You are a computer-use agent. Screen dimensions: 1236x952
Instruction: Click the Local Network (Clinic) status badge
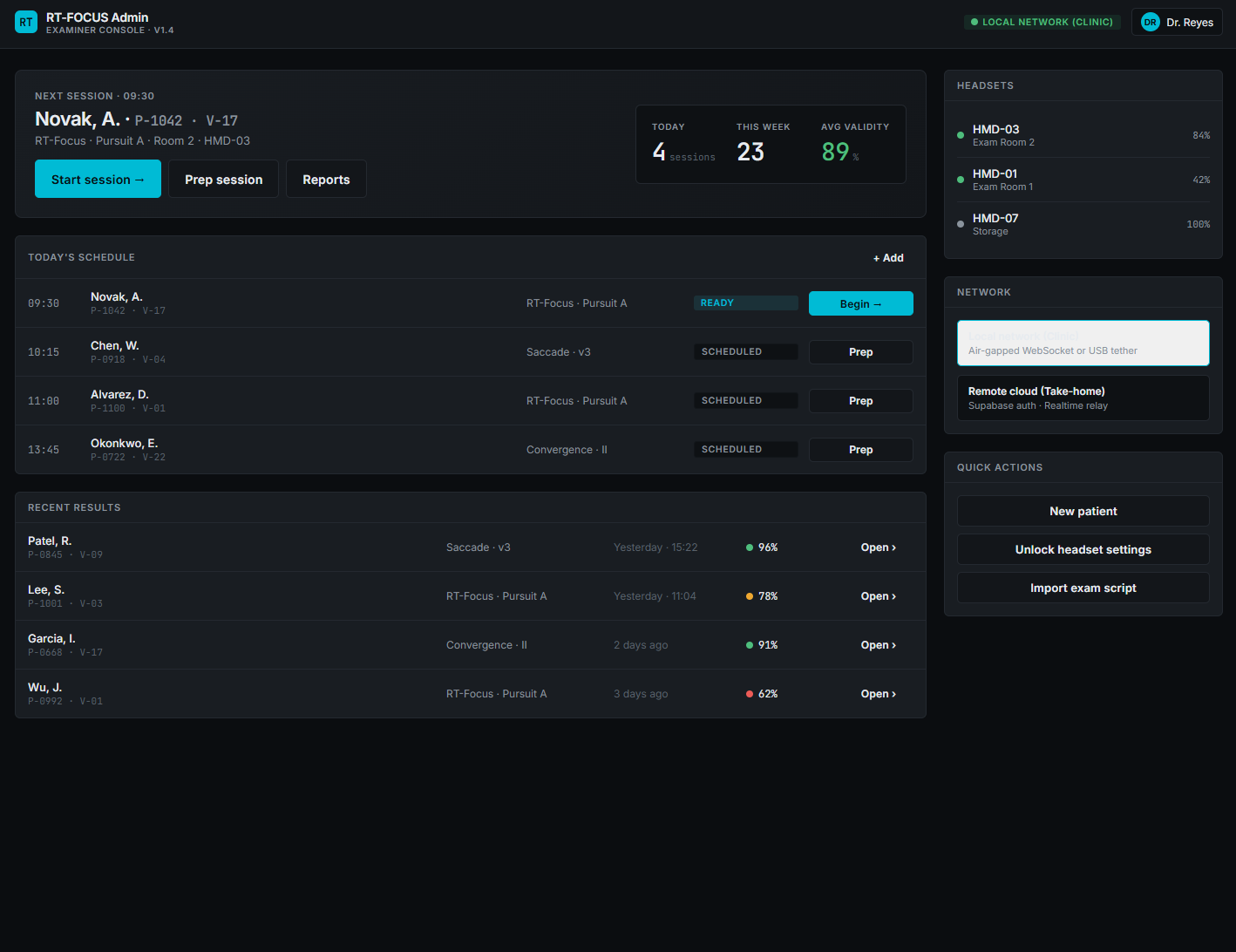(x=1042, y=22)
